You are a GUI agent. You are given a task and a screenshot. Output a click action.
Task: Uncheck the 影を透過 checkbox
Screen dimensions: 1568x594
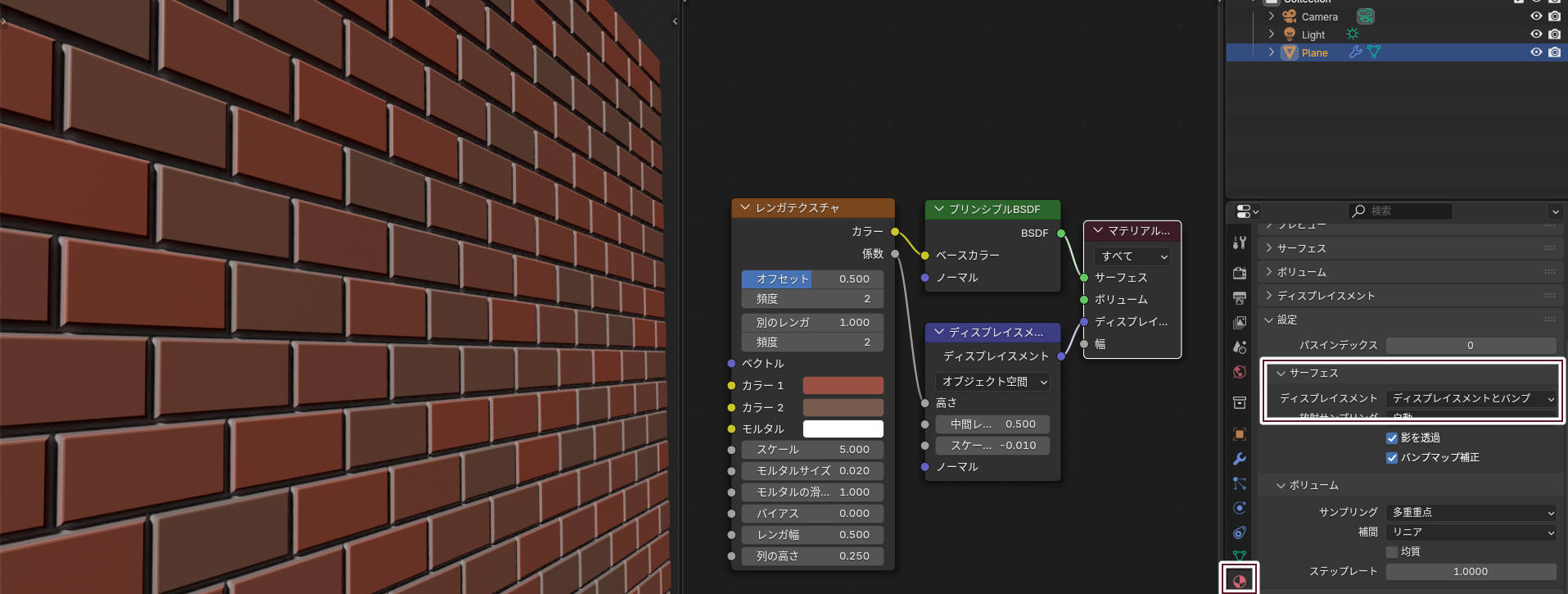(1392, 438)
